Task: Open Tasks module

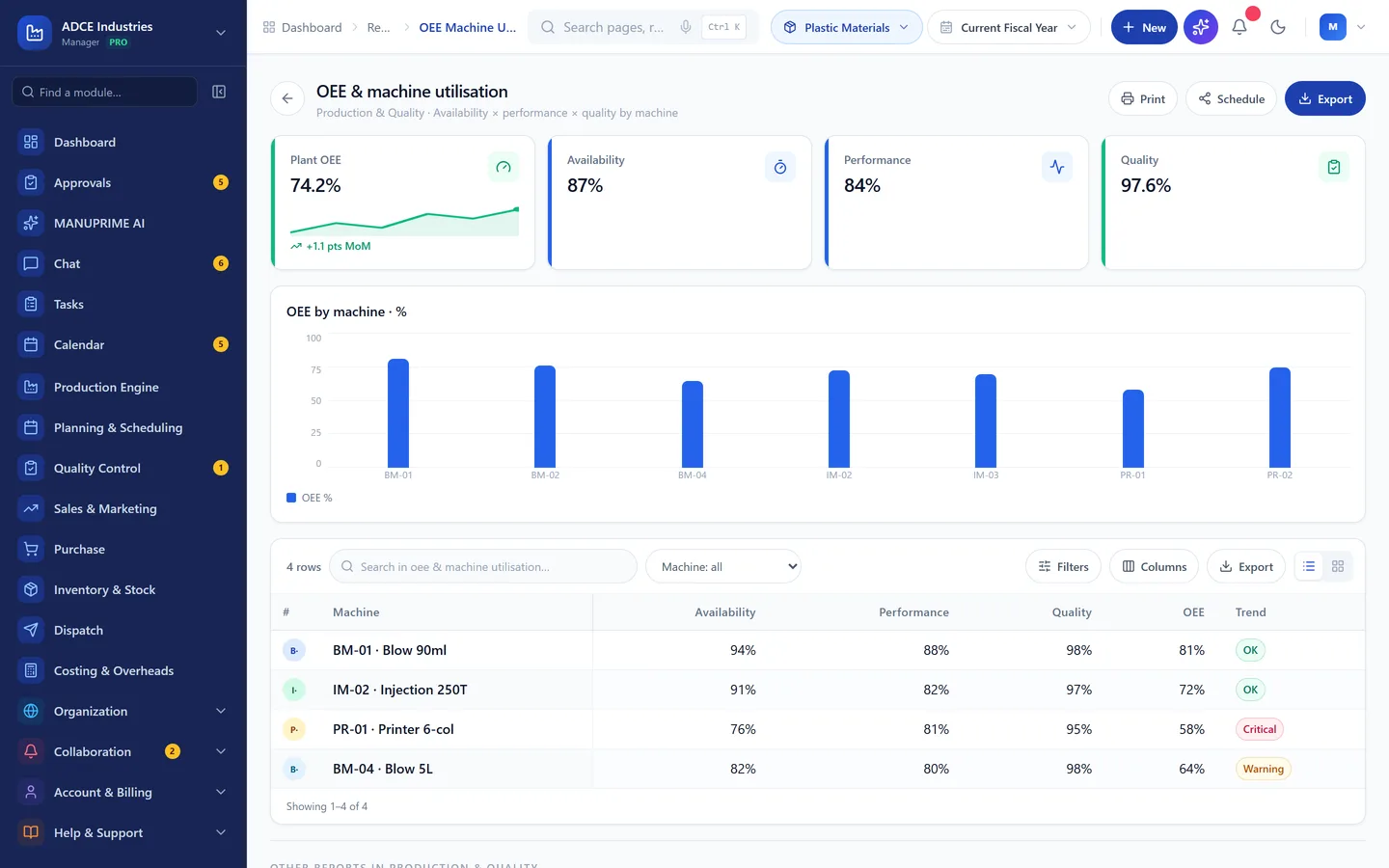Action: coord(123,304)
